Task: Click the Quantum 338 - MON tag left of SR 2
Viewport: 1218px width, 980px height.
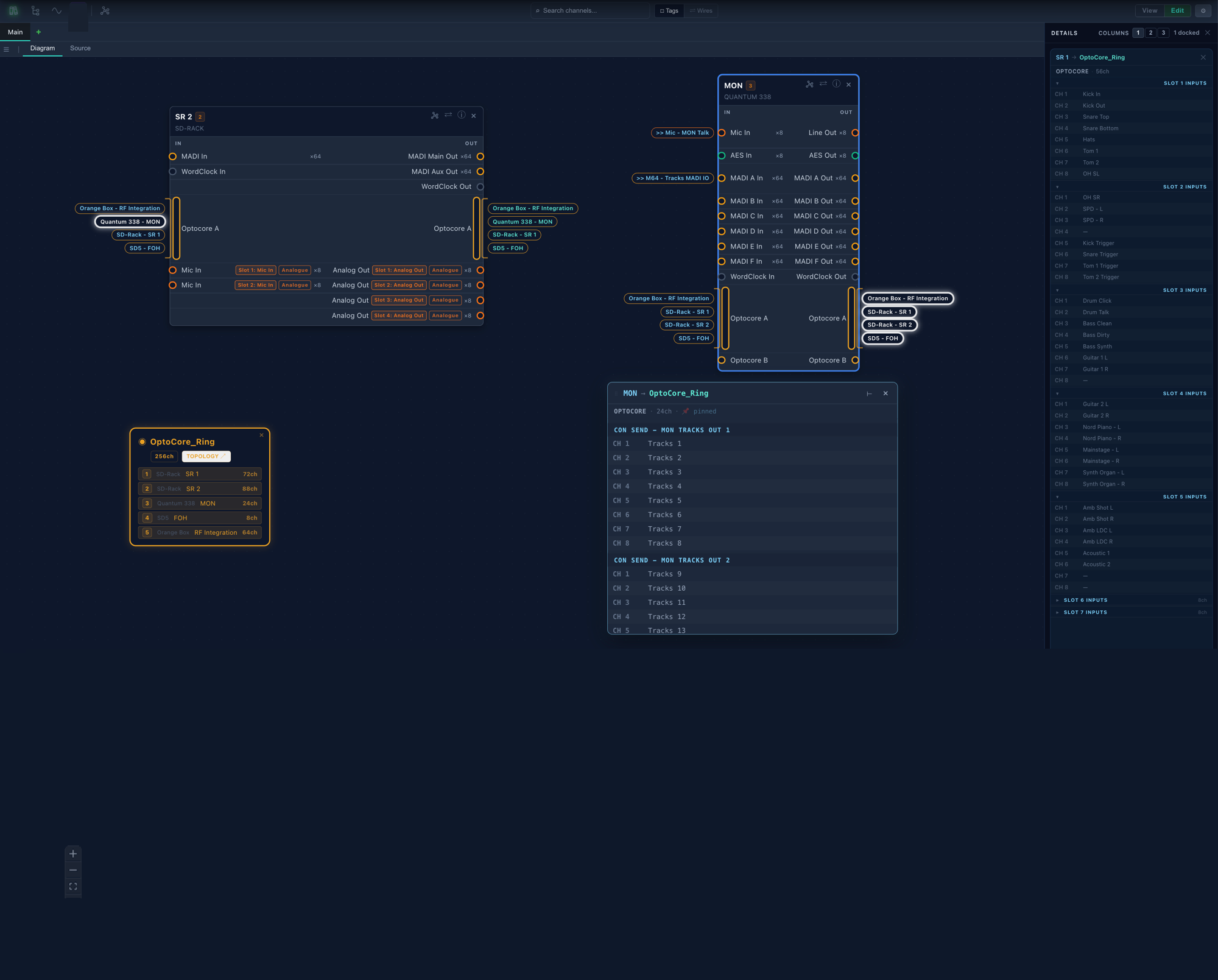Action: tap(130, 222)
